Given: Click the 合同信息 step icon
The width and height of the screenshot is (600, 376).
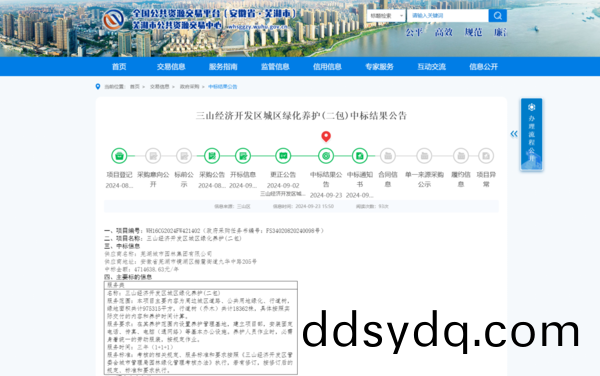Looking at the screenshot, I should [x=388, y=156].
